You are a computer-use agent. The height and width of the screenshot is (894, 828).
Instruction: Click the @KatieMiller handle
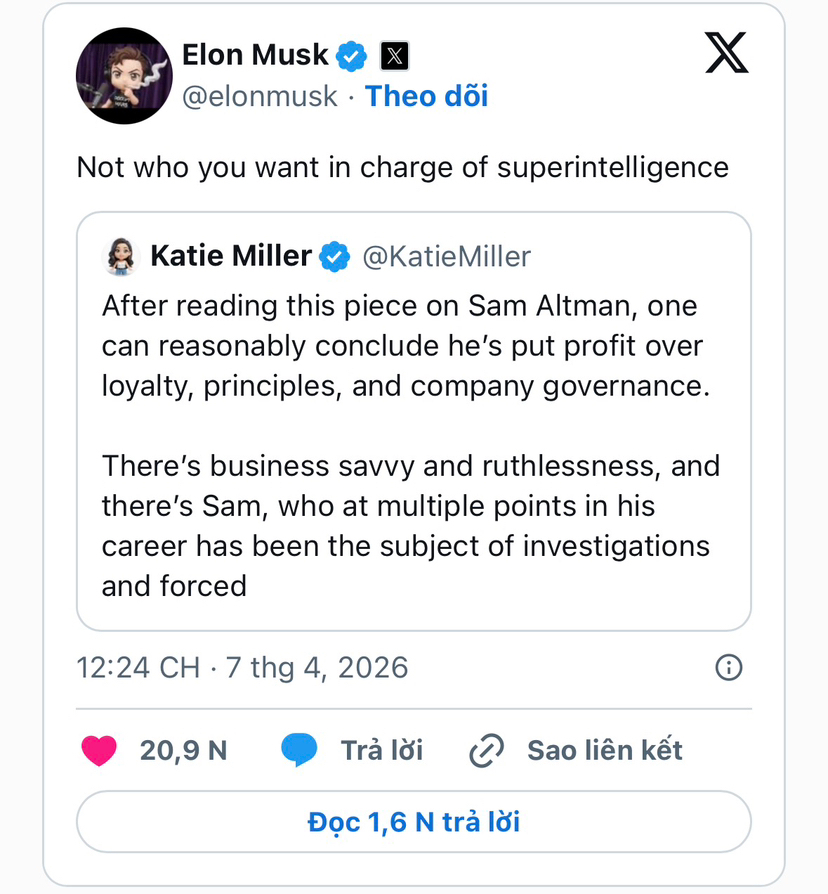446,257
